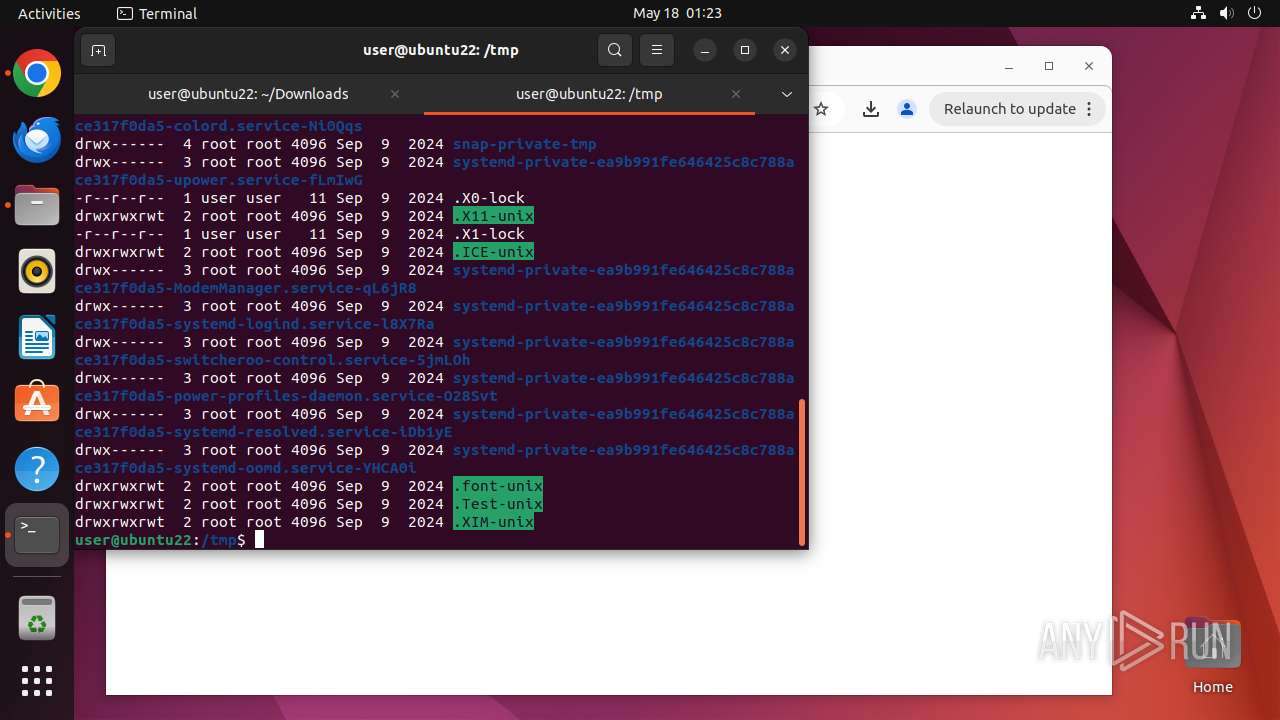The height and width of the screenshot is (720, 1280).
Task: Open the power icon in the system menu
Action: coord(1254,13)
